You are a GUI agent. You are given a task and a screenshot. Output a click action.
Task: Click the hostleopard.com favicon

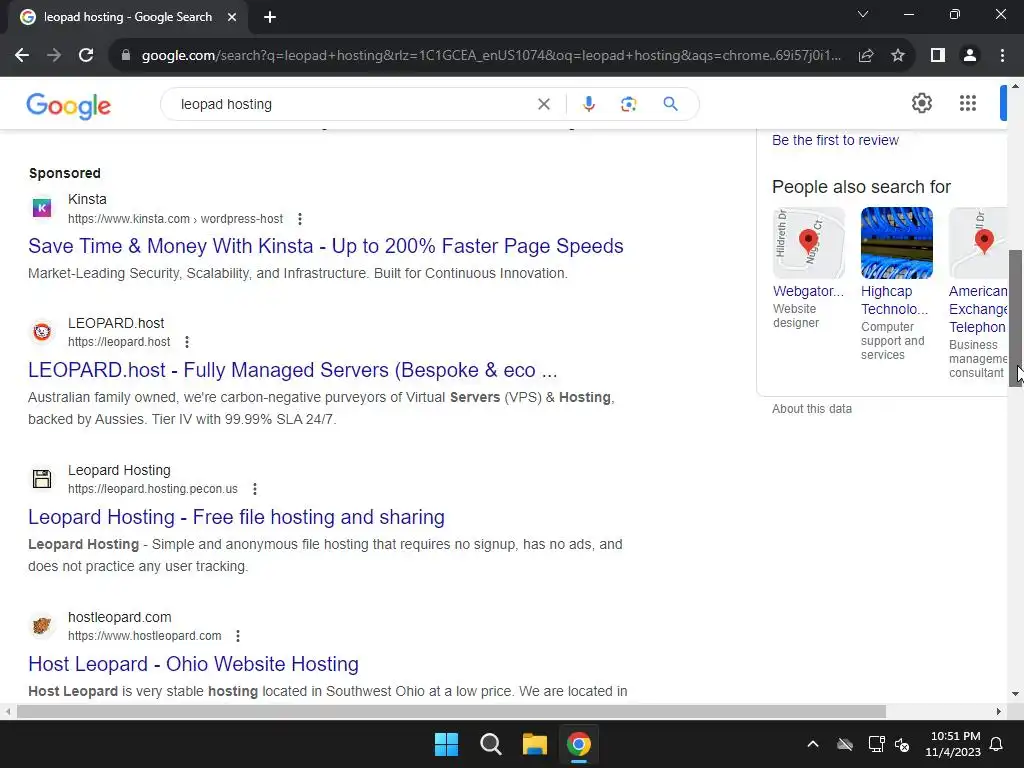tap(42, 626)
